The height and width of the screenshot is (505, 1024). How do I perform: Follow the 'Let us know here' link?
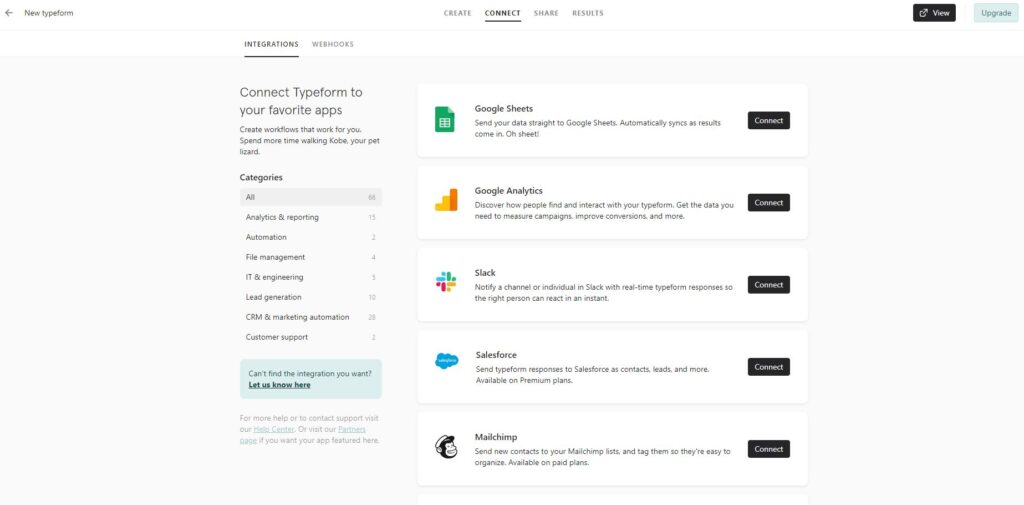pos(279,385)
